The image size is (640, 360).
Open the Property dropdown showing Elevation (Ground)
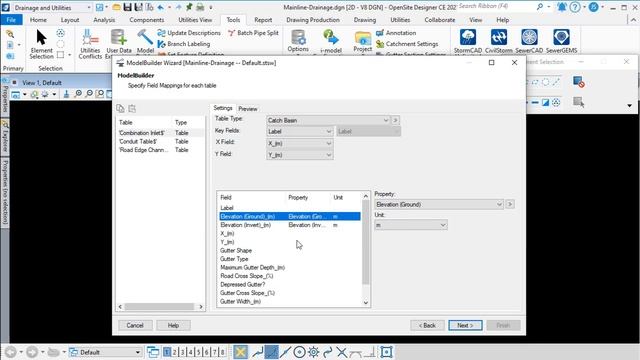coord(439,204)
